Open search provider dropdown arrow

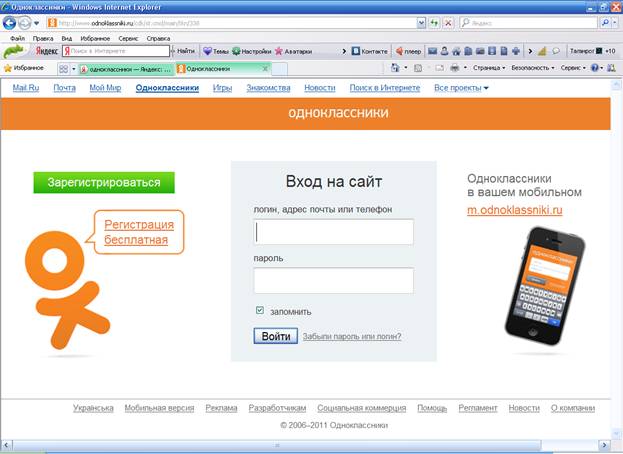click(x=615, y=23)
